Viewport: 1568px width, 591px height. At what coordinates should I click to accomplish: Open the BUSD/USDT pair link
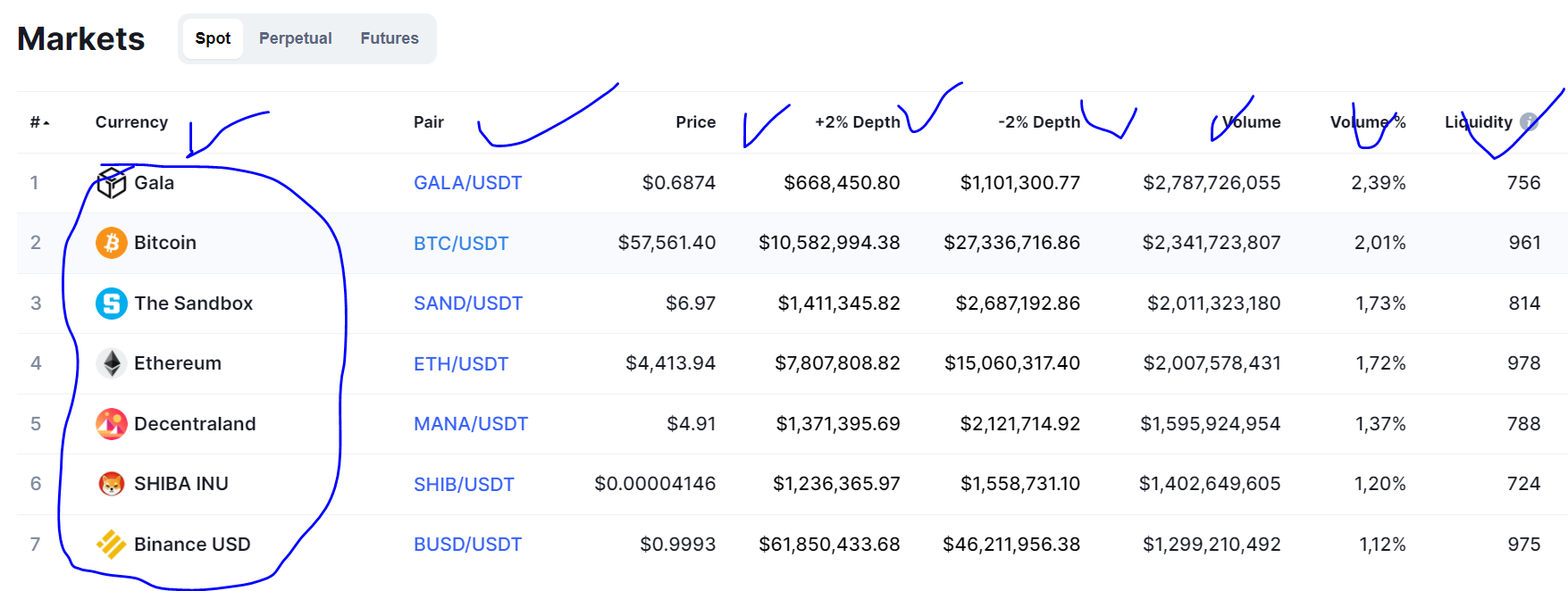point(467,545)
